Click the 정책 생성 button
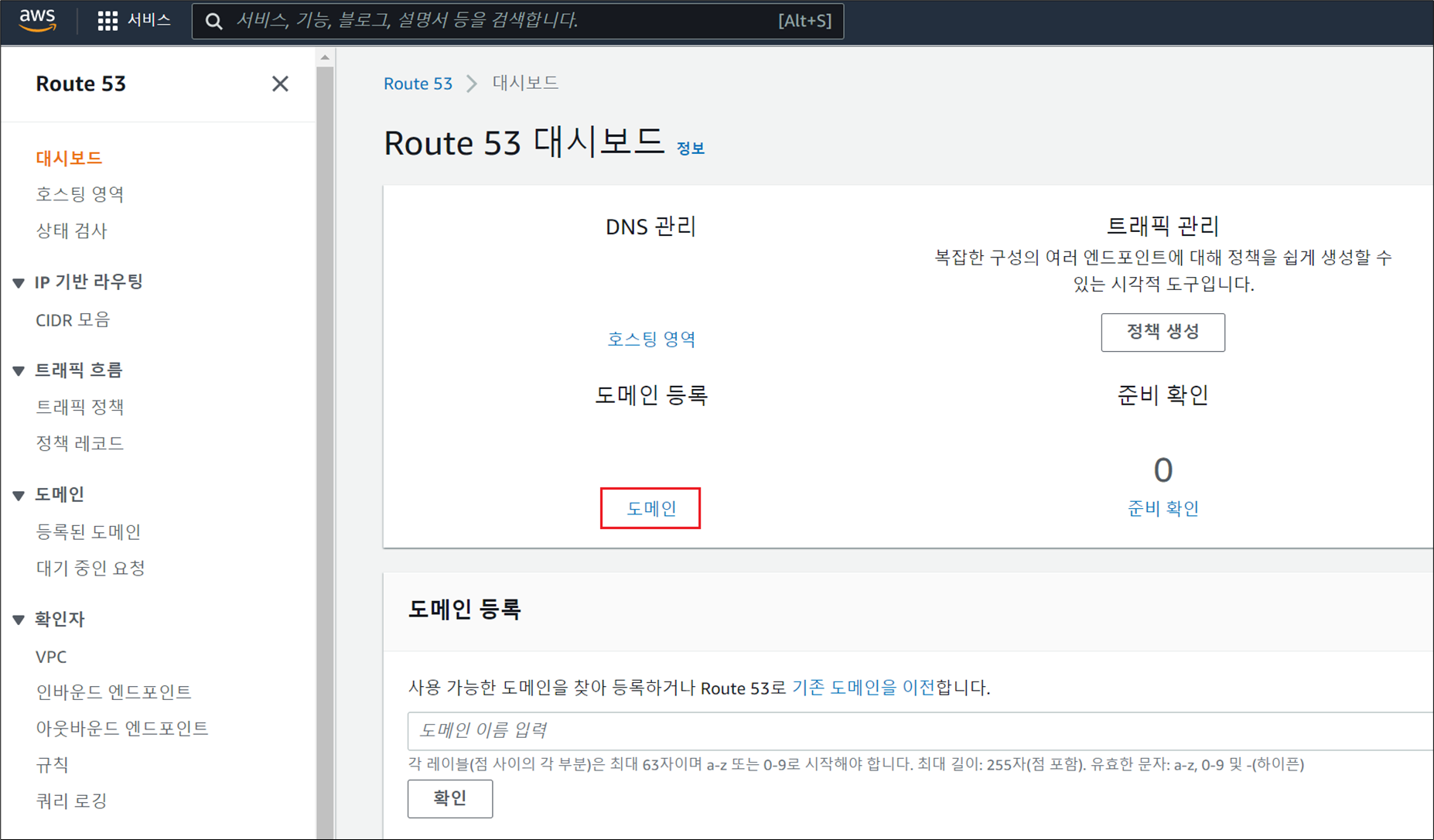This screenshot has height=840, width=1434. tap(1163, 332)
